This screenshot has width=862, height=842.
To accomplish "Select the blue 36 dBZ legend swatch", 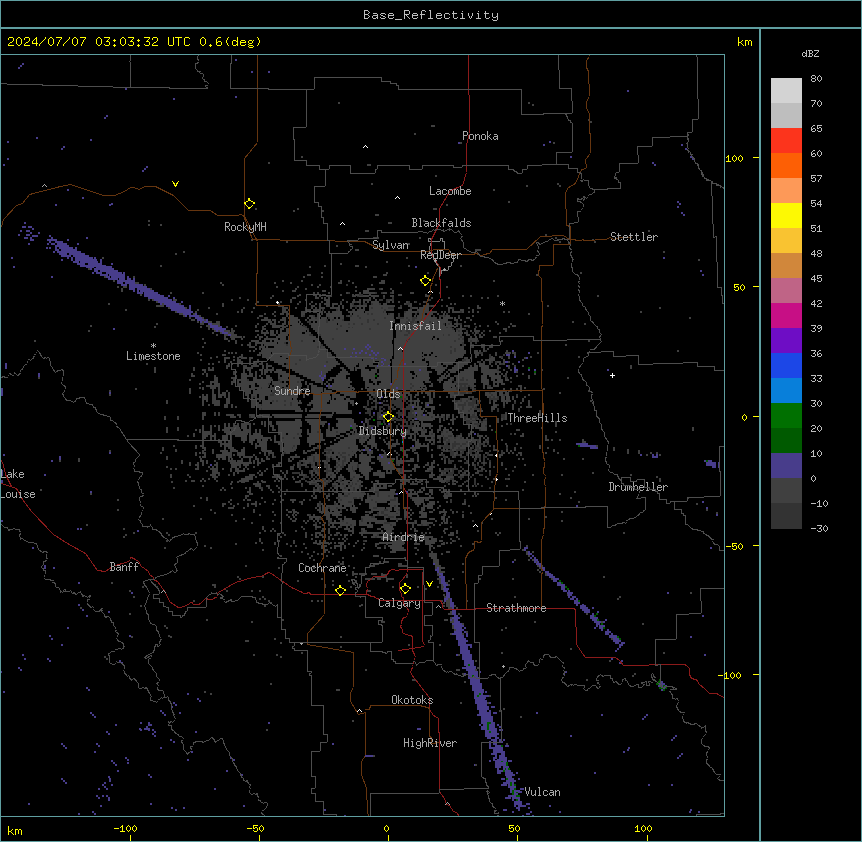I will [x=786, y=365].
